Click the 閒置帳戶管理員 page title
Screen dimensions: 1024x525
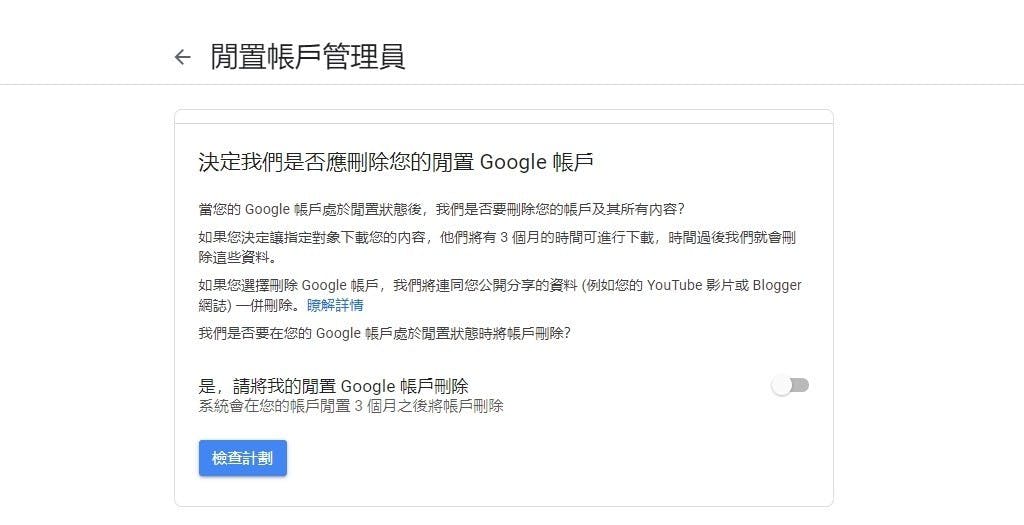point(307,57)
